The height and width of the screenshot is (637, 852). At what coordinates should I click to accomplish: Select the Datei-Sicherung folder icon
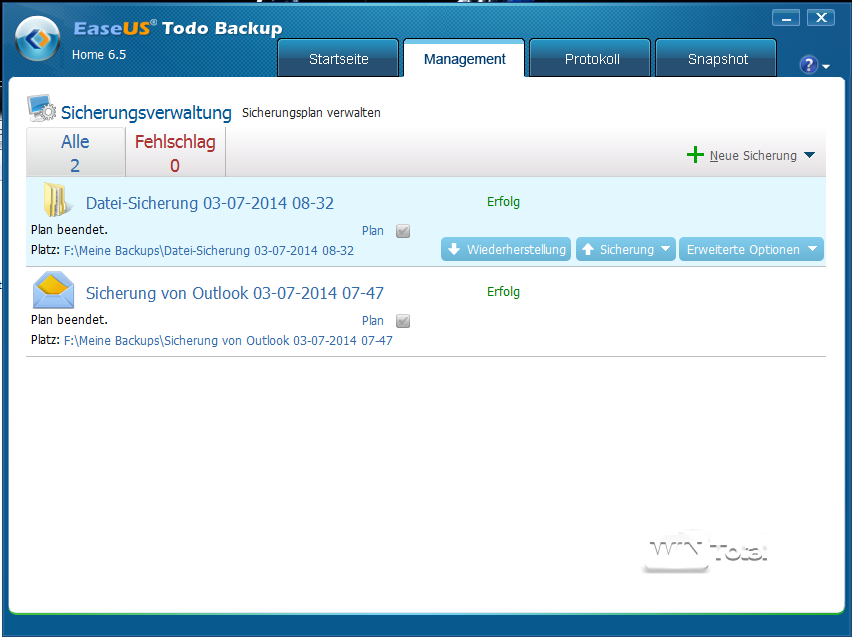point(56,200)
